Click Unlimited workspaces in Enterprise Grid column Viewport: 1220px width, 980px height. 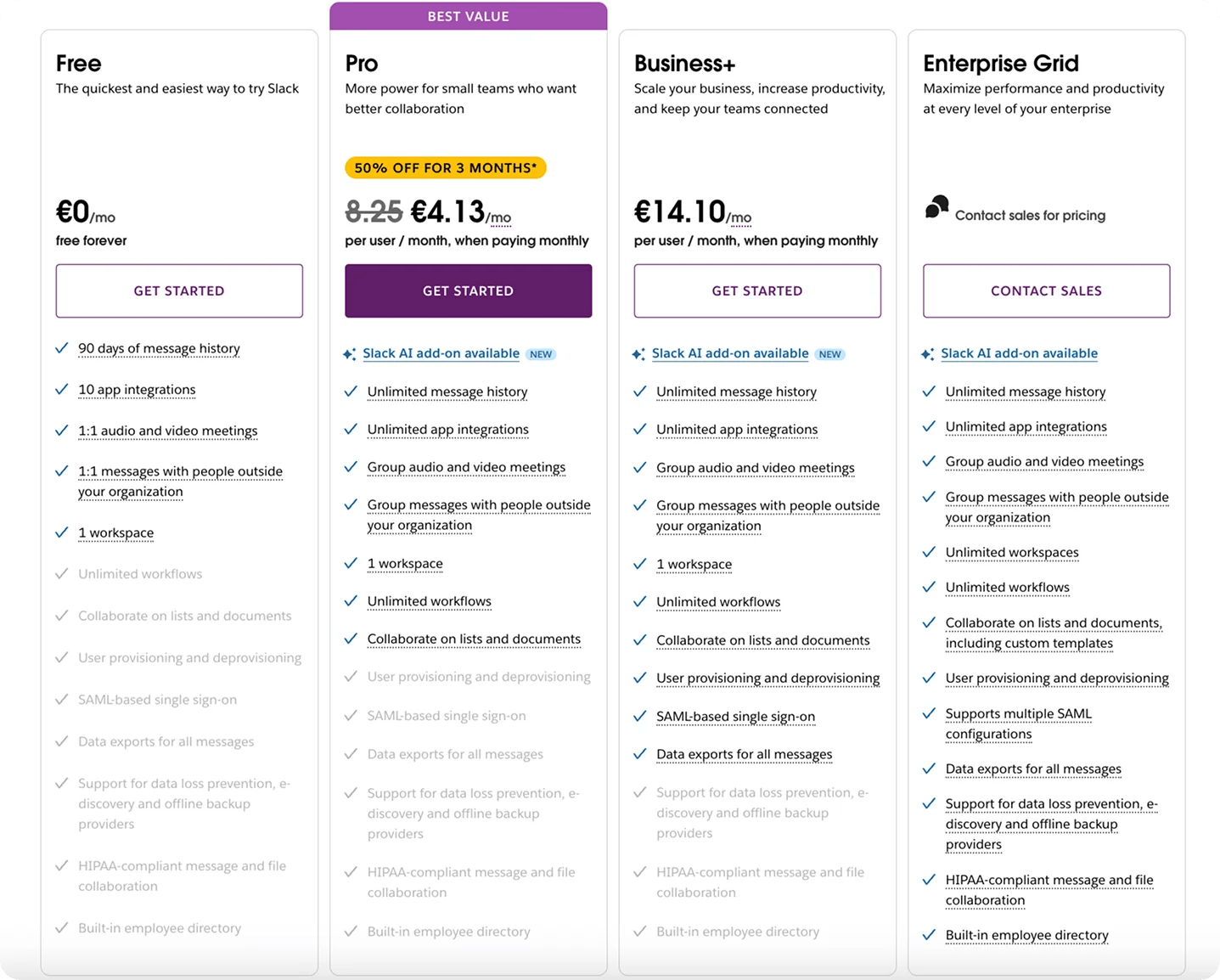click(x=1012, y=553)
